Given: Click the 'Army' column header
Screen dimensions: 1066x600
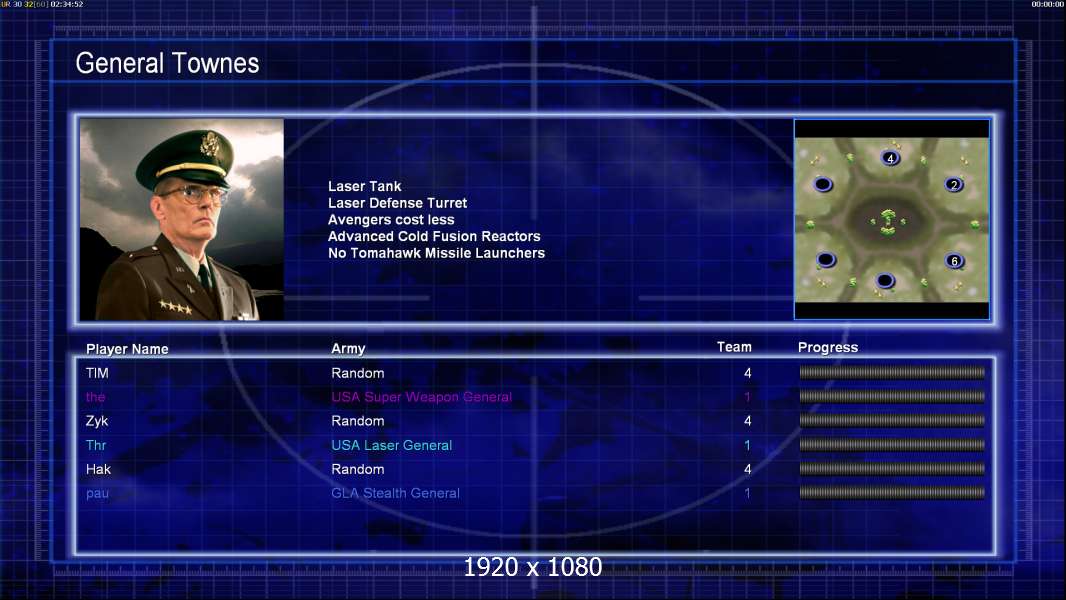Looking at the screenshot, I should pyautogui.click(x=348, y=349).
